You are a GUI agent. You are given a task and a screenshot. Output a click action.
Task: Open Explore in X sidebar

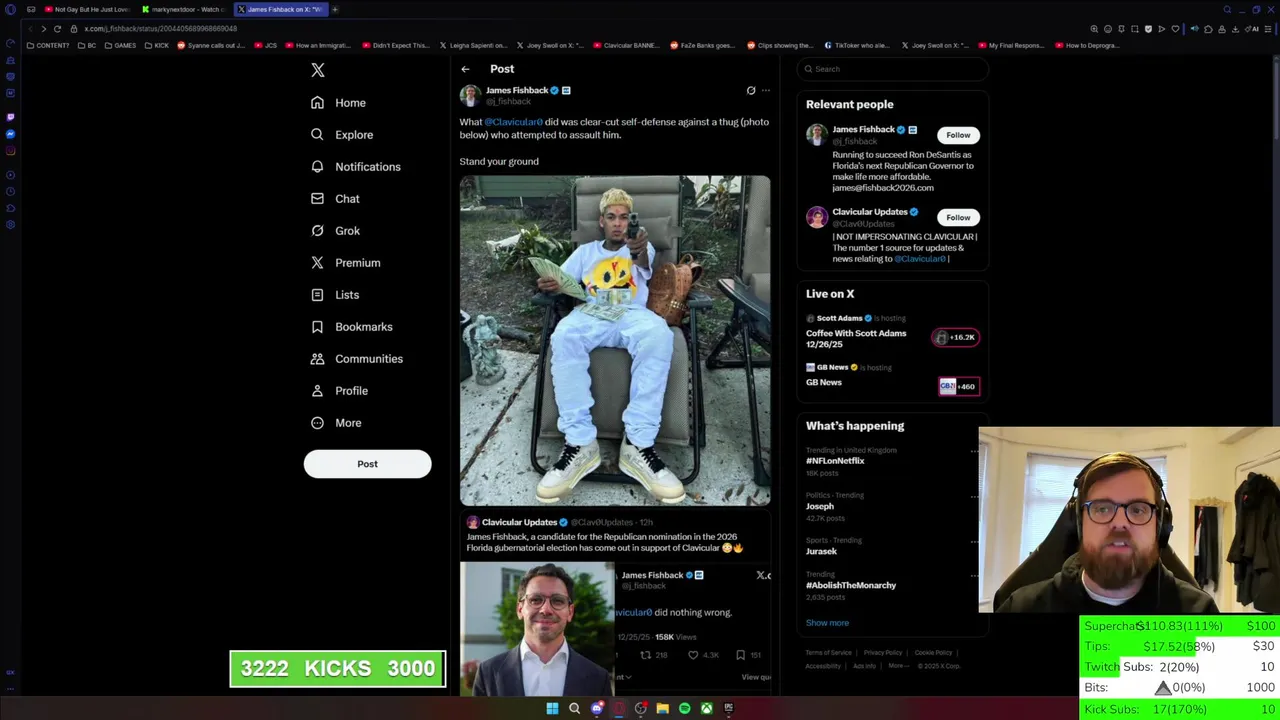pyautogui.click(x=342, y=135)
